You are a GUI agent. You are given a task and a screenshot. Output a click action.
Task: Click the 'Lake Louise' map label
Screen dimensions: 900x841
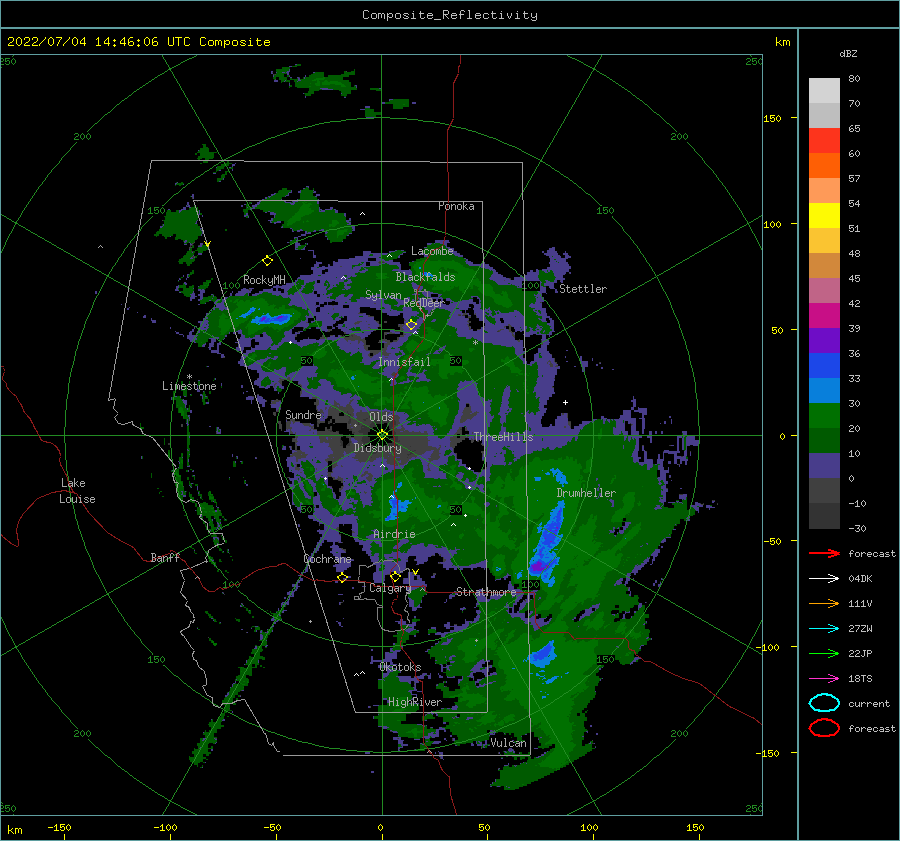pos(77,491)
